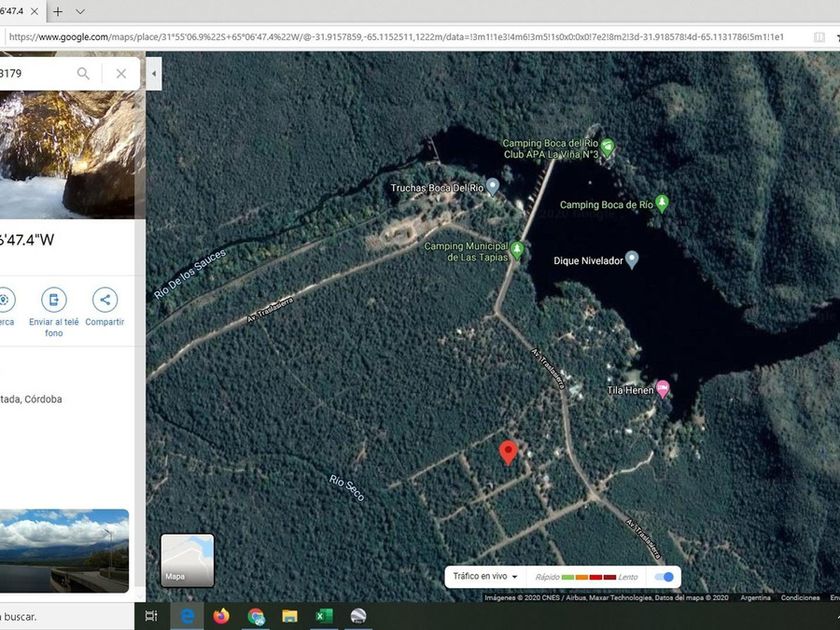Viewport: 840px width, 630px height.
Task: Click the browser address bar URL
Action: 400,37
